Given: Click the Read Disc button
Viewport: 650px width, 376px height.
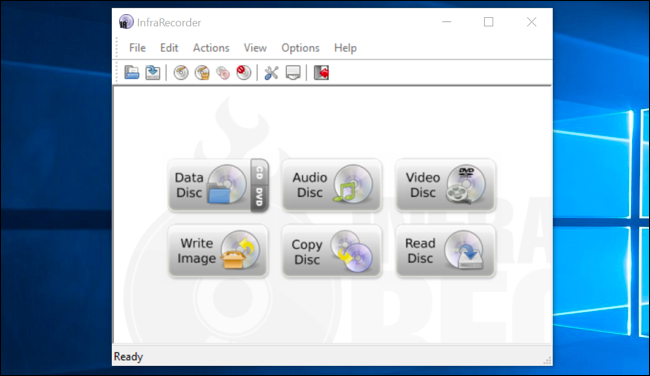Looking at the screenshot, I should [x=446, y=251].
